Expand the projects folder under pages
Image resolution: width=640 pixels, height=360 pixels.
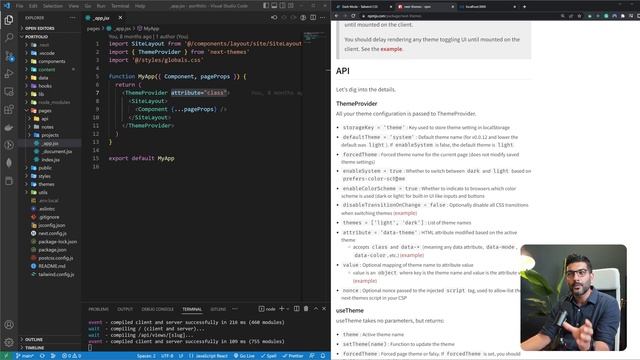coord(50,135)
